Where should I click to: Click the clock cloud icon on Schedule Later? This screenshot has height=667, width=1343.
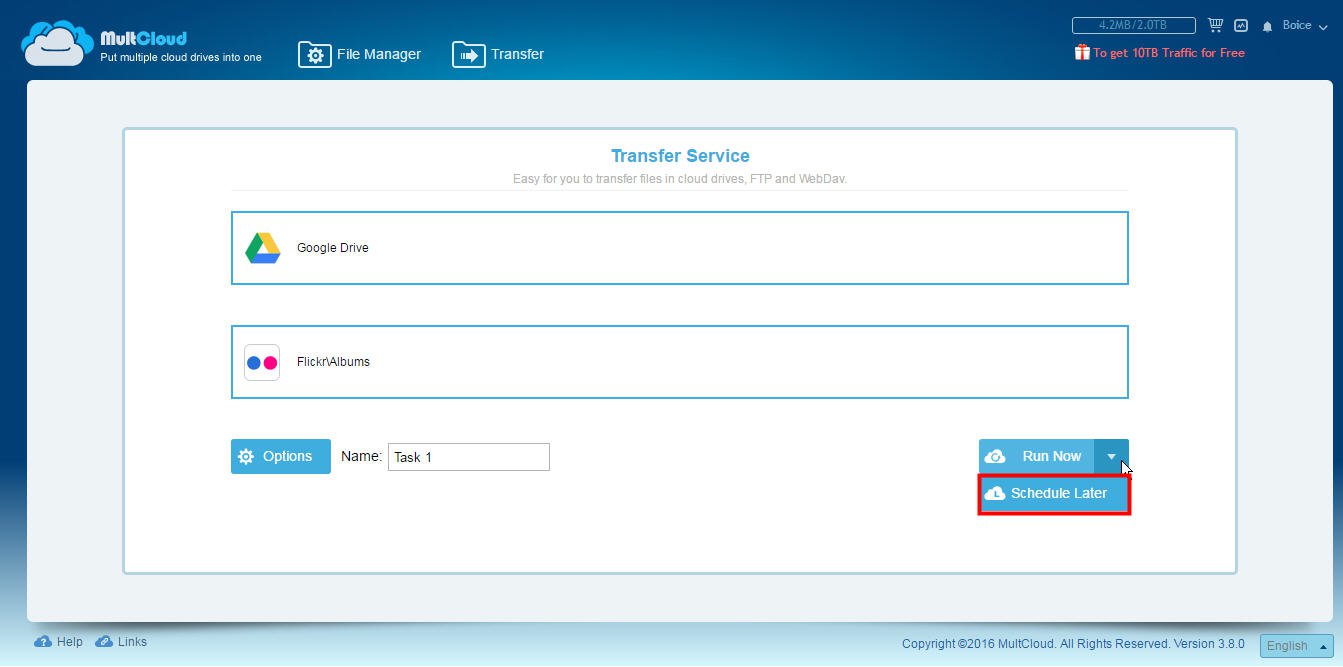(x=995, y=494)
